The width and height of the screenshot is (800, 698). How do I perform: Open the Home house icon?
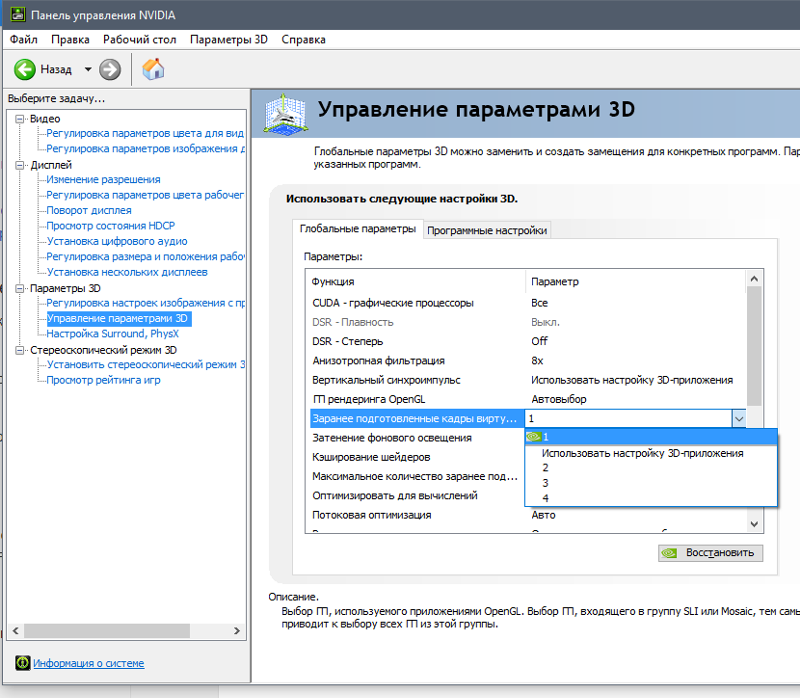tap(153, 69)
